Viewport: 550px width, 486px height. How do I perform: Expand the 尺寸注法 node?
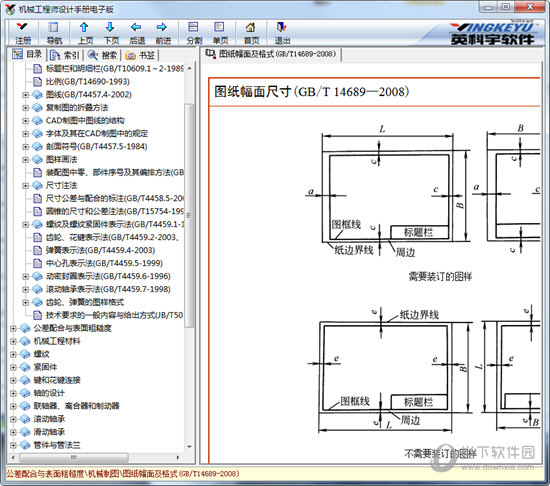click(25, 185)
